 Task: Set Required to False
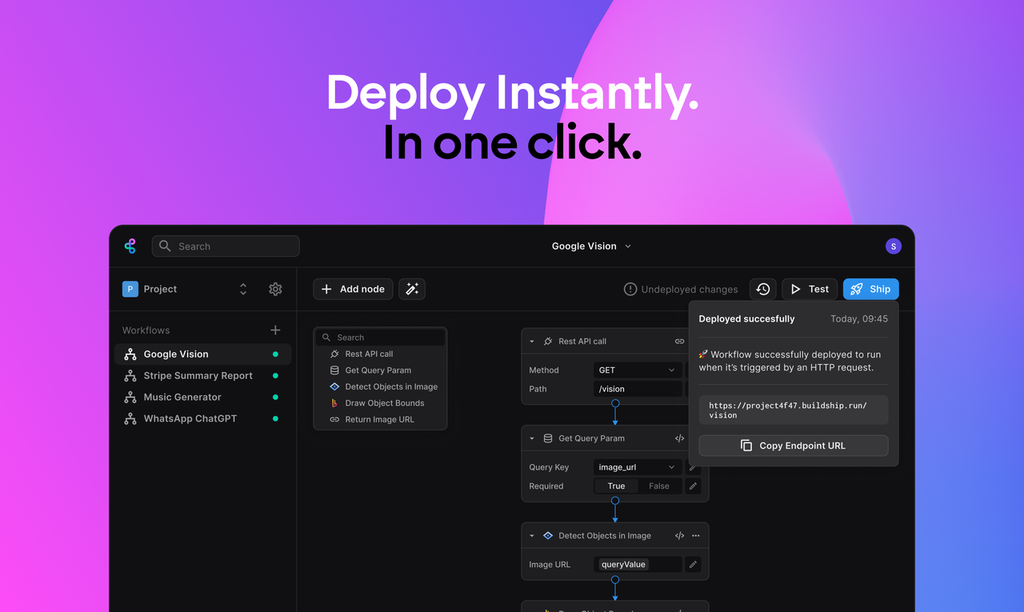(659, 486)
